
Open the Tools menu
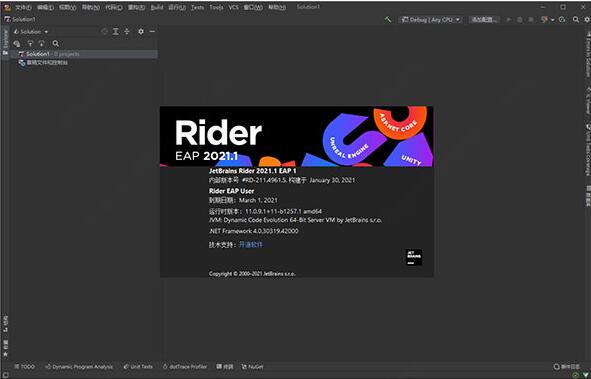(x=216, y=7)
